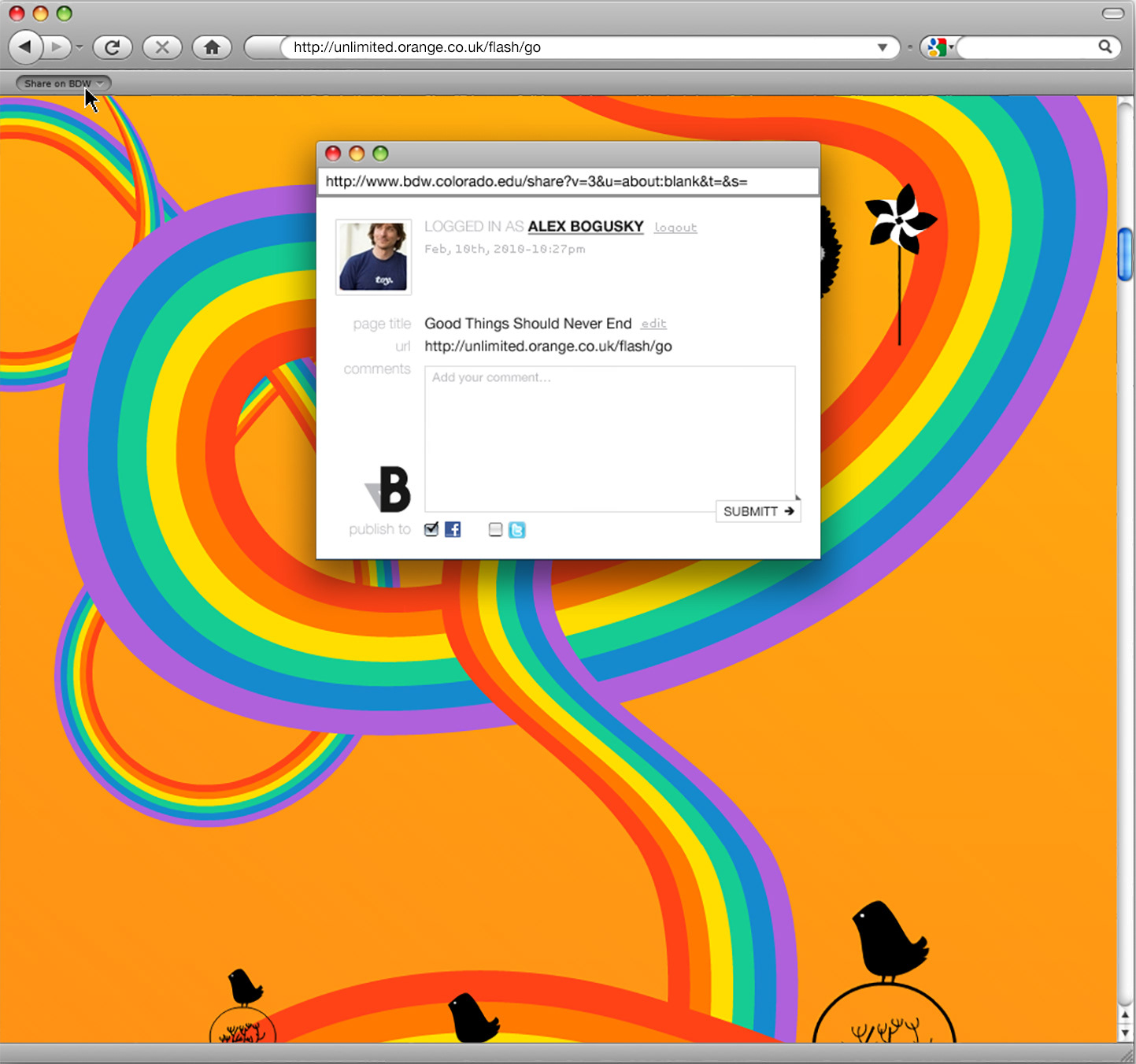Expand the Share on BDW dropdown arrow

click(100, 83)
